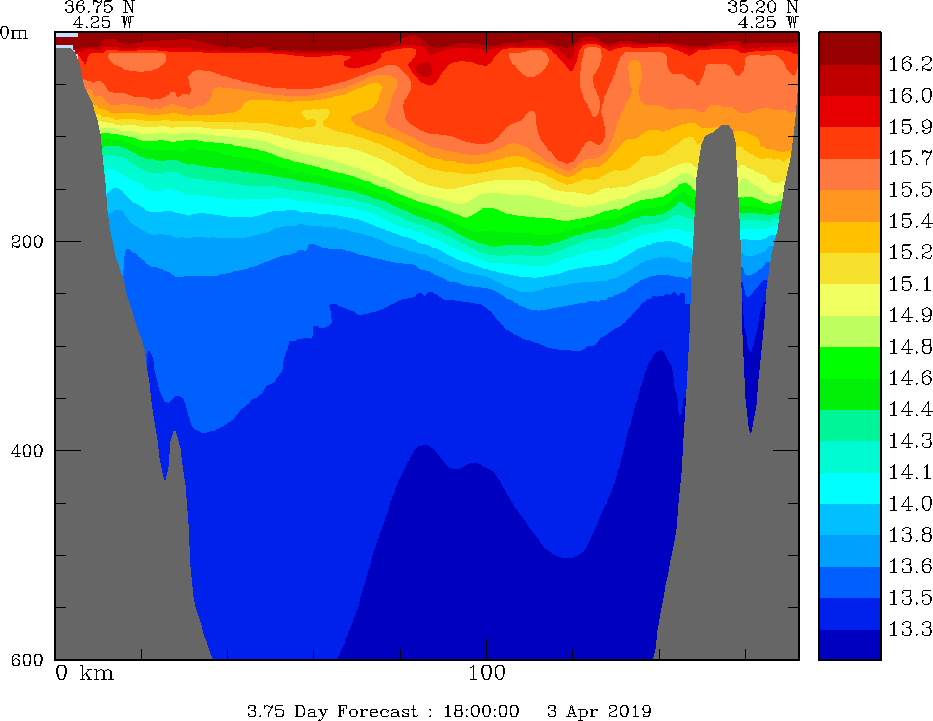The height and width of the screenshot is (721, 933).
Task: Select the darkest navy swatch below 13.3
Action: coord(849,645)
